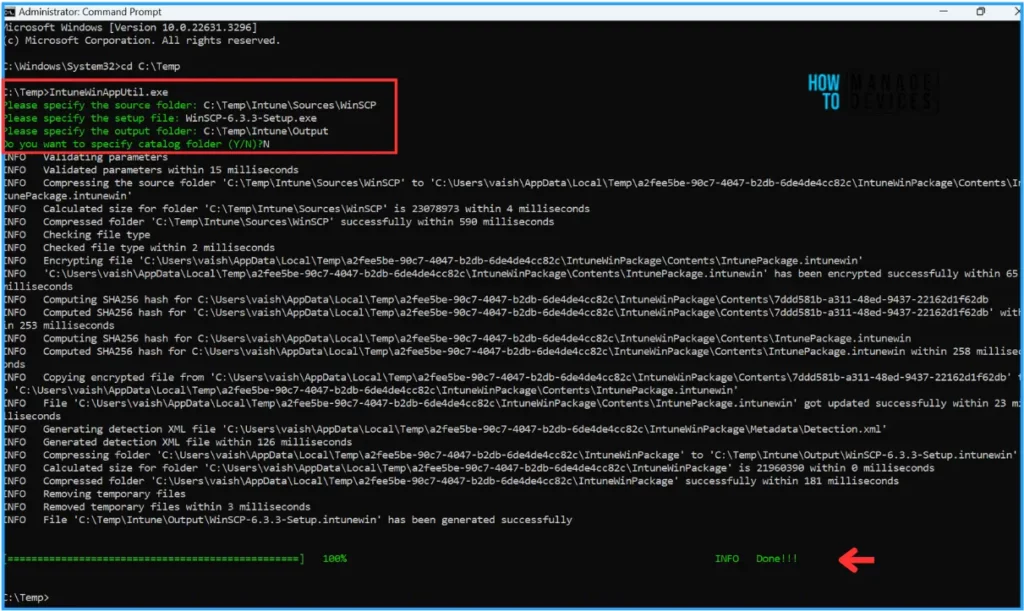Click the 'Microsoft Windows [Version 10.0.22631.3296]' line
Viewport: 1024px width, 611px height.
131,27
